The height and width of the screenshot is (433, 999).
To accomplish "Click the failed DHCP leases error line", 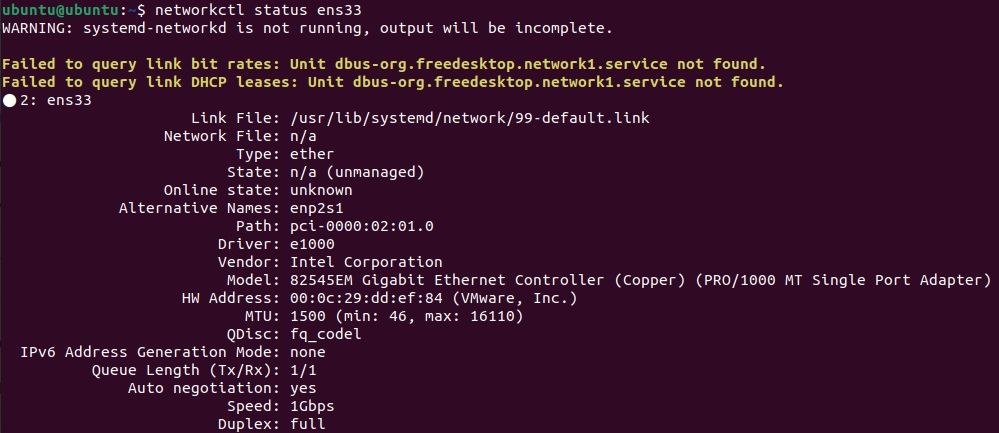I will [x=392, y=82].
